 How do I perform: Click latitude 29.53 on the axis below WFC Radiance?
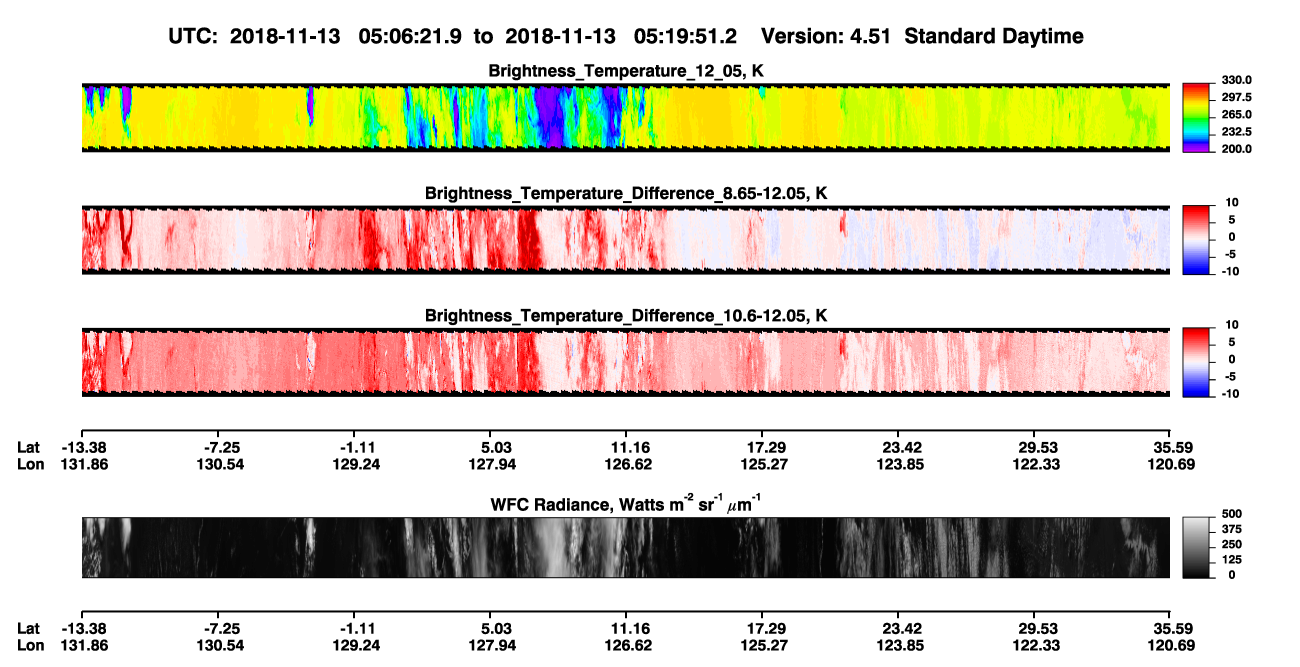pyautogui.click(x=1034, y=628)
